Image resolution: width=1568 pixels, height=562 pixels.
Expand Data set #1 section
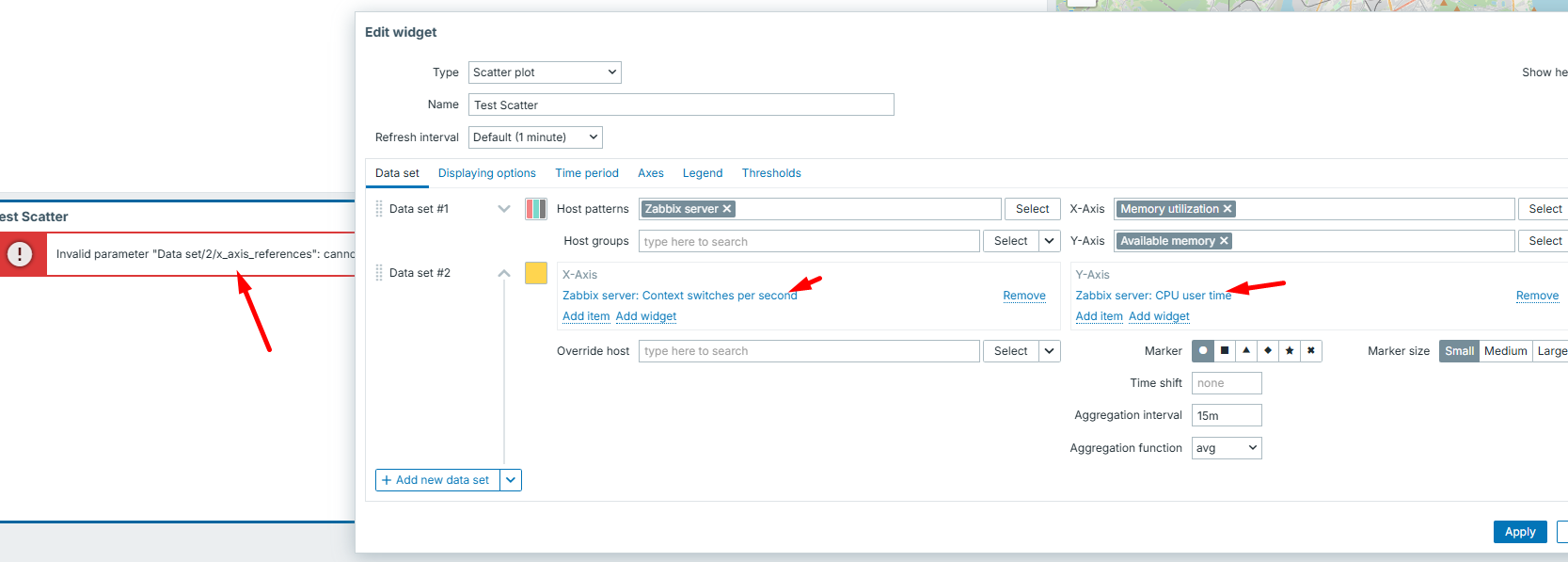click(504, 209)
